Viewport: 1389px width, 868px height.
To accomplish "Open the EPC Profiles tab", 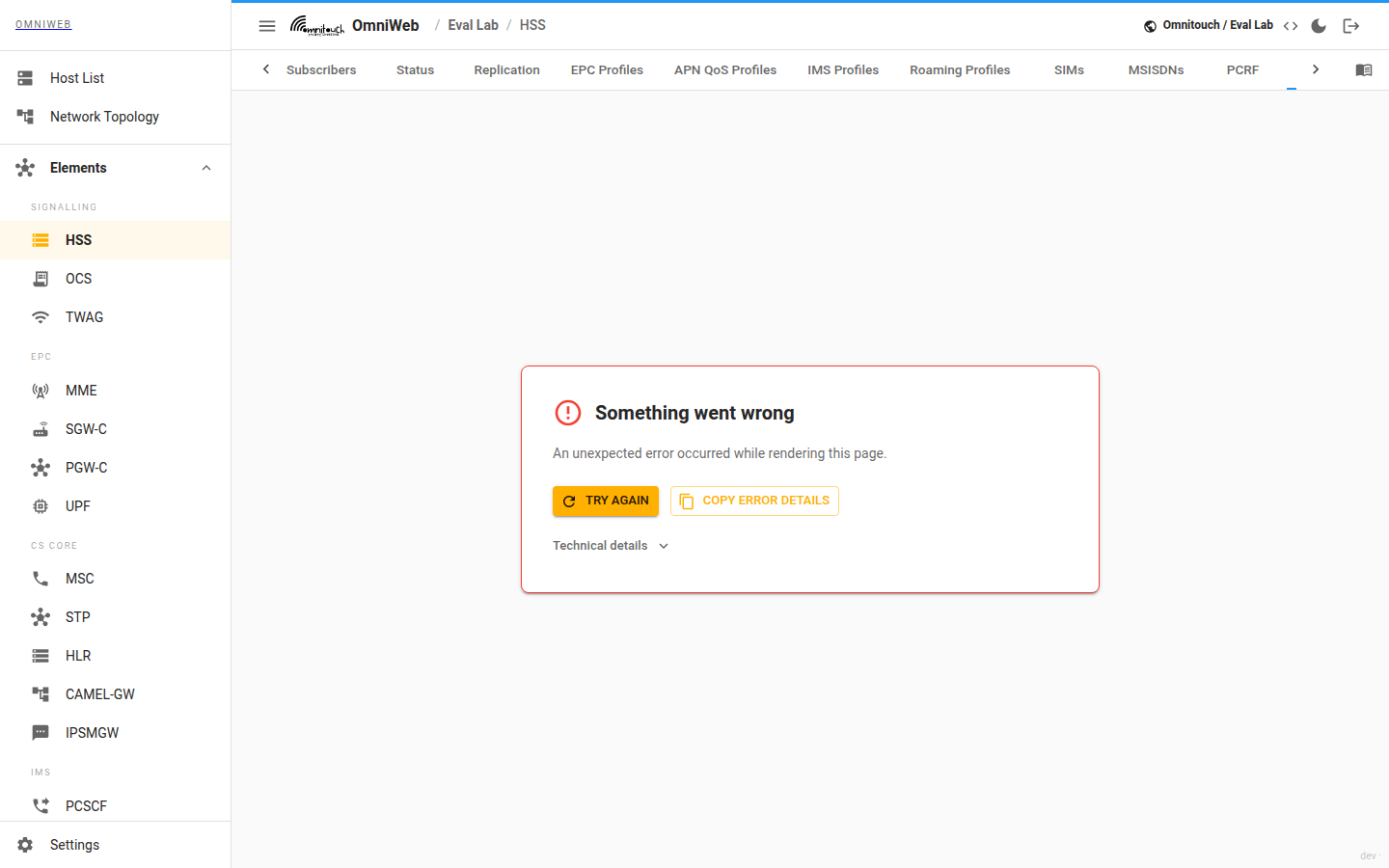I will pos(607,69).
